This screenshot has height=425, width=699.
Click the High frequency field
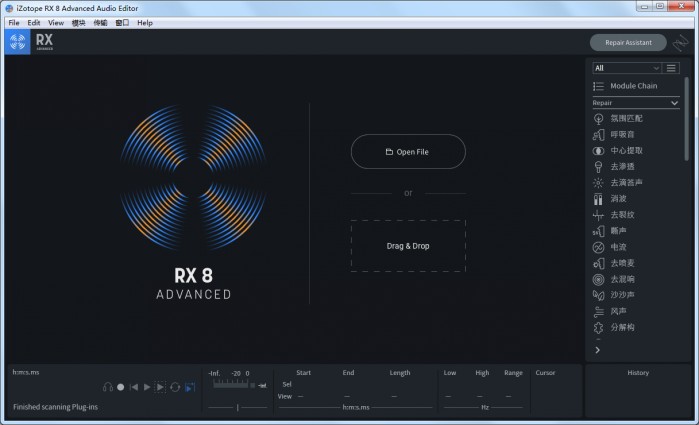[480, 396]
